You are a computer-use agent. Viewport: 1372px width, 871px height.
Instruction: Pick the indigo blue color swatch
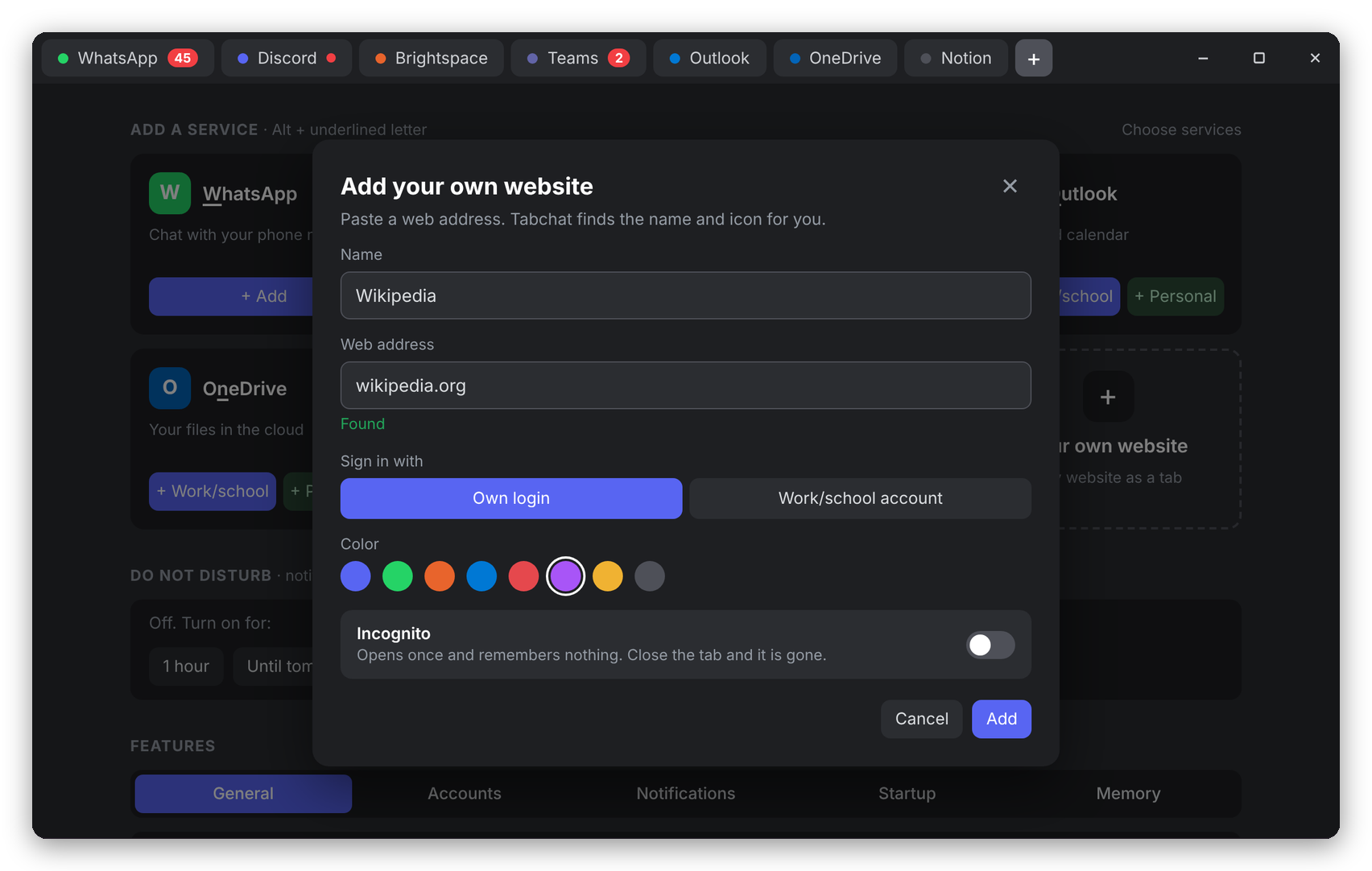356,576
